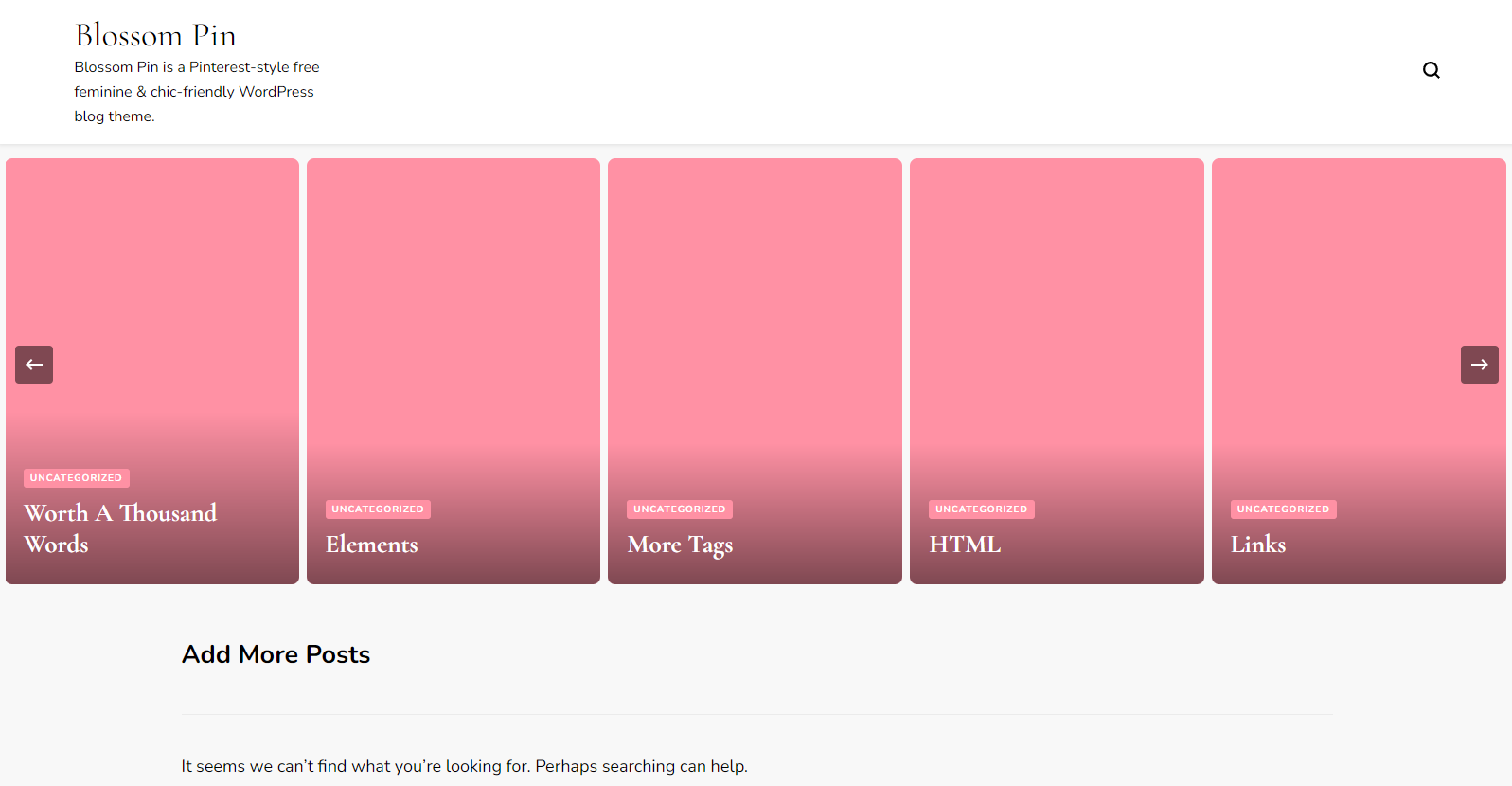Open the search icon in the header
Viewport: 1512px width, 786px height.
tap(1431, 70)
